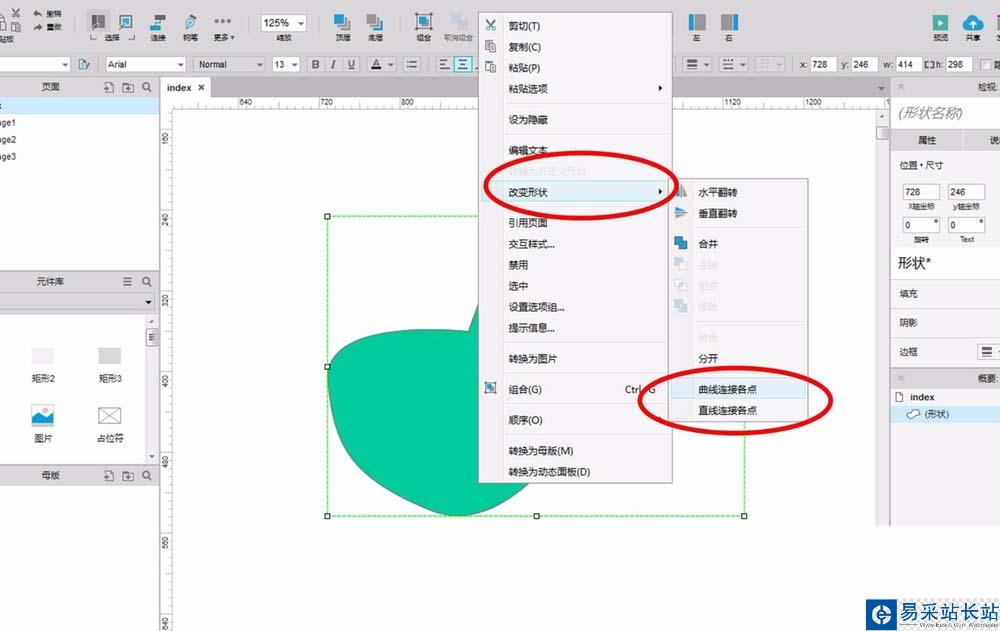Choose the contained selection mode icon
1000x631 pixels.
(126, 22)
